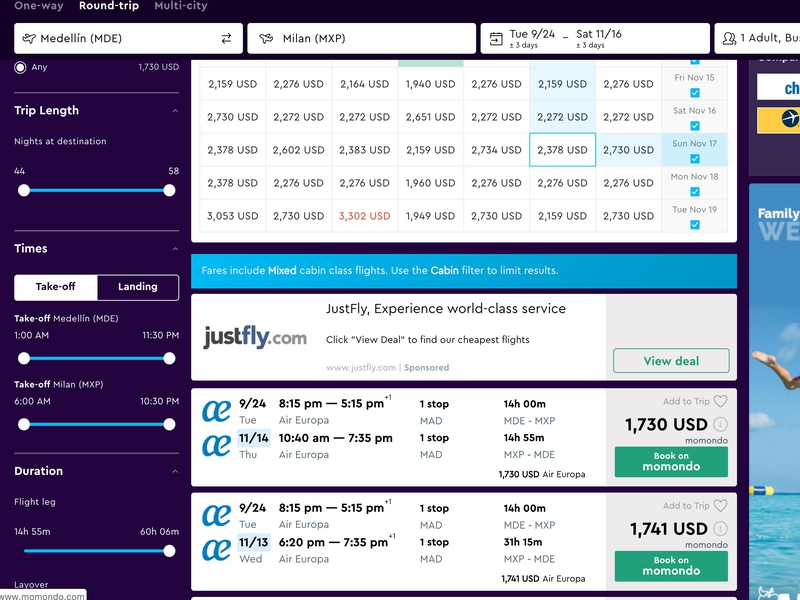Select the 3,053 USD fare on Tue Nov 19
Viewport: 800px width, 600px height.
click(x=233, y=216)
